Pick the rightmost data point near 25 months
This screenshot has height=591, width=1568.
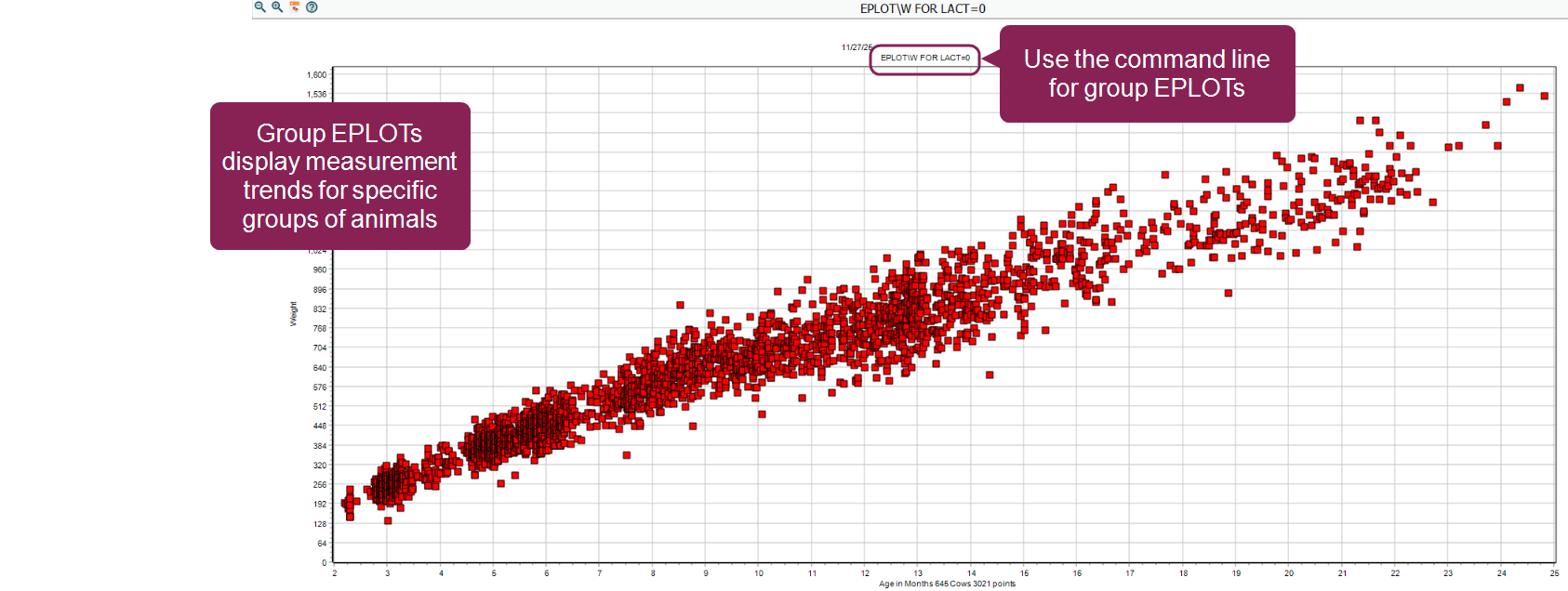pyautogui.click(x=1544, y=96)
